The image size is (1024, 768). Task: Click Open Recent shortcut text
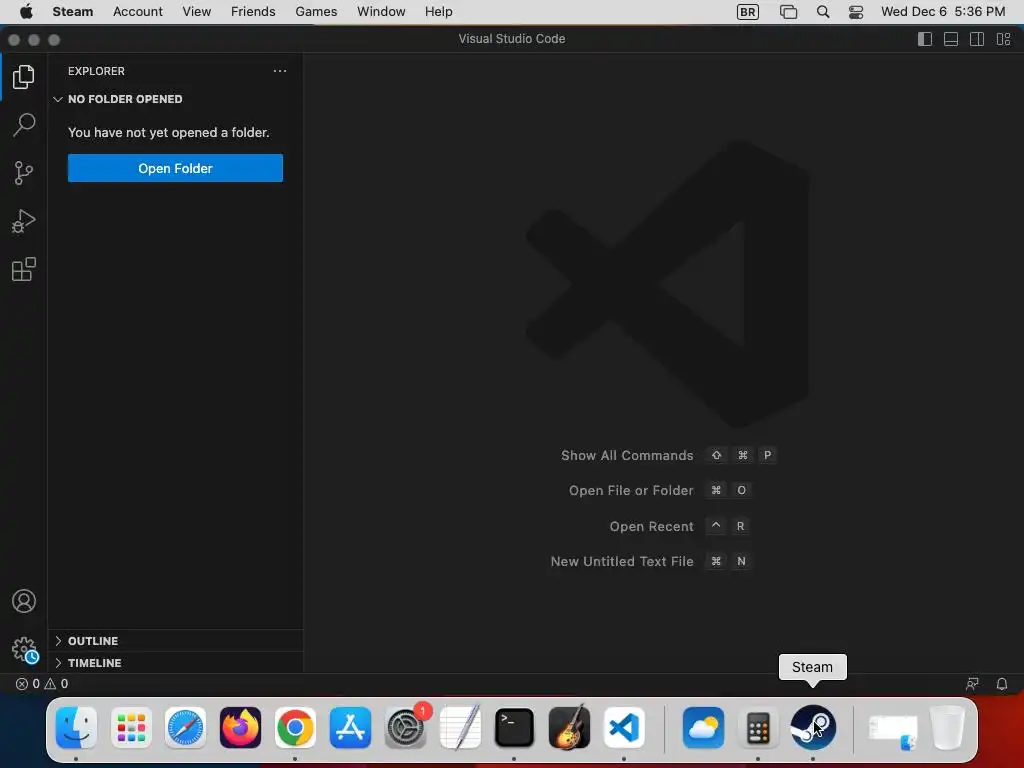coord(651,526)
